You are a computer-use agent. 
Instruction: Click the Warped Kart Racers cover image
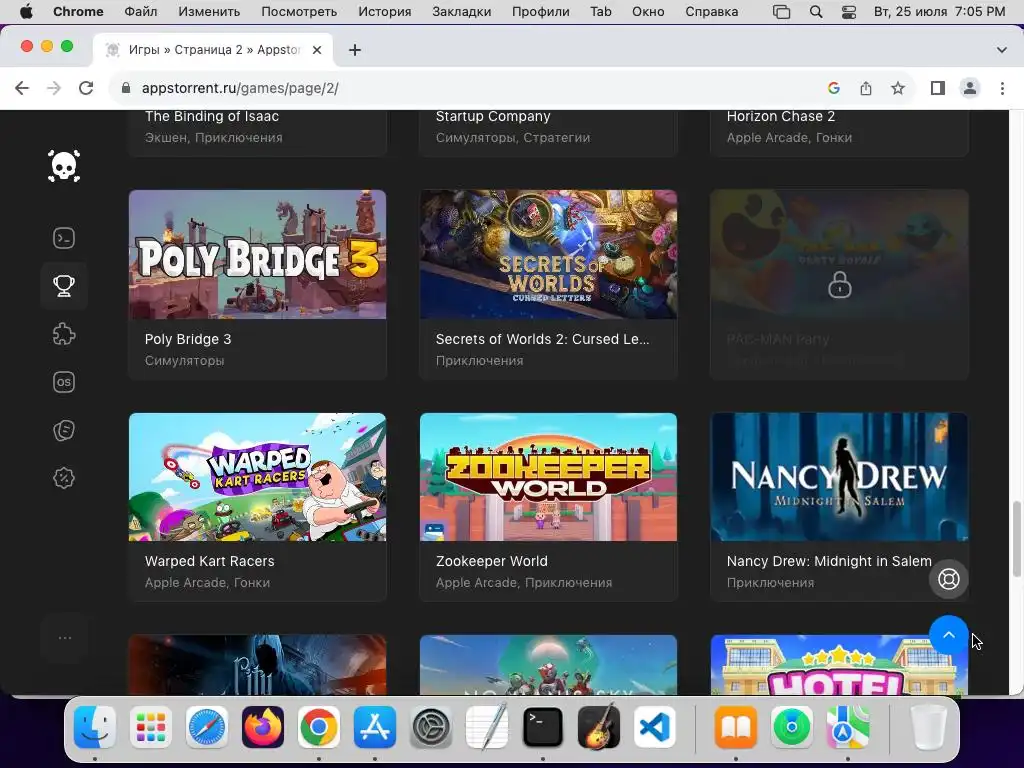[257, 477]
